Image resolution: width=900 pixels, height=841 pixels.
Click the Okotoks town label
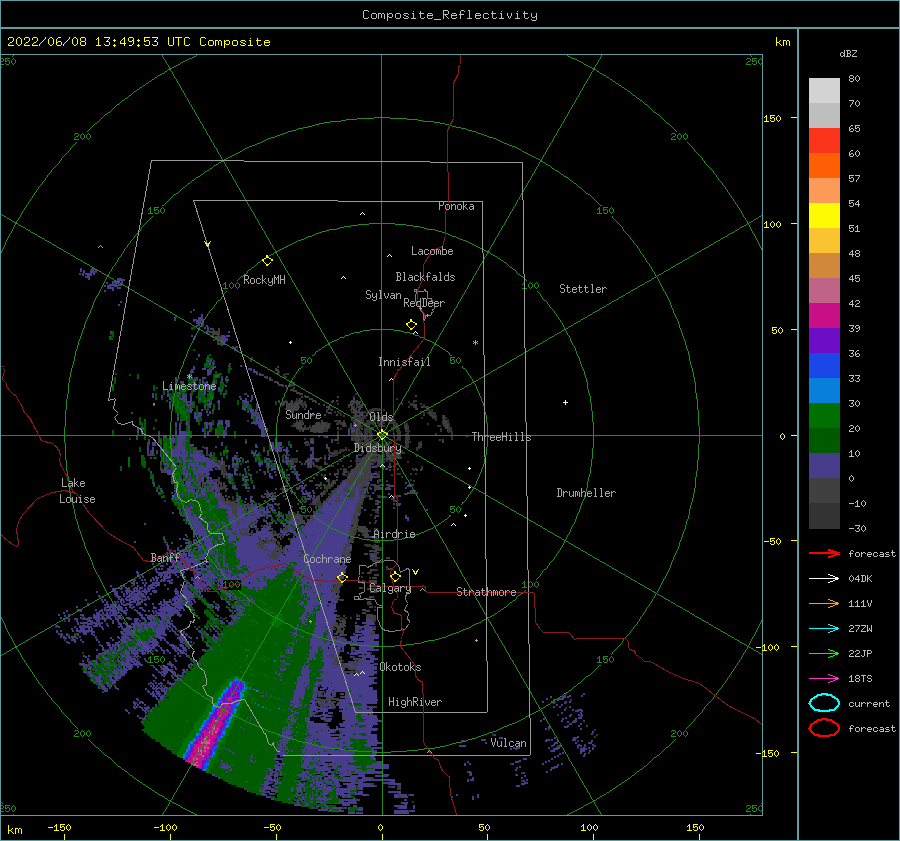(401, 667)
